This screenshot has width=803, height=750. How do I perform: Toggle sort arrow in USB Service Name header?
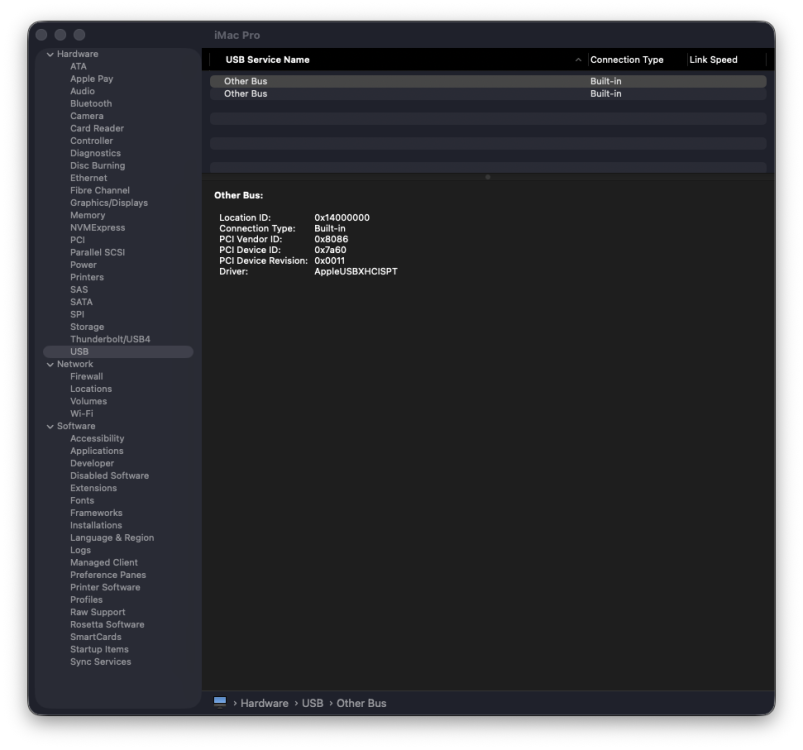(x=578, y=60)
